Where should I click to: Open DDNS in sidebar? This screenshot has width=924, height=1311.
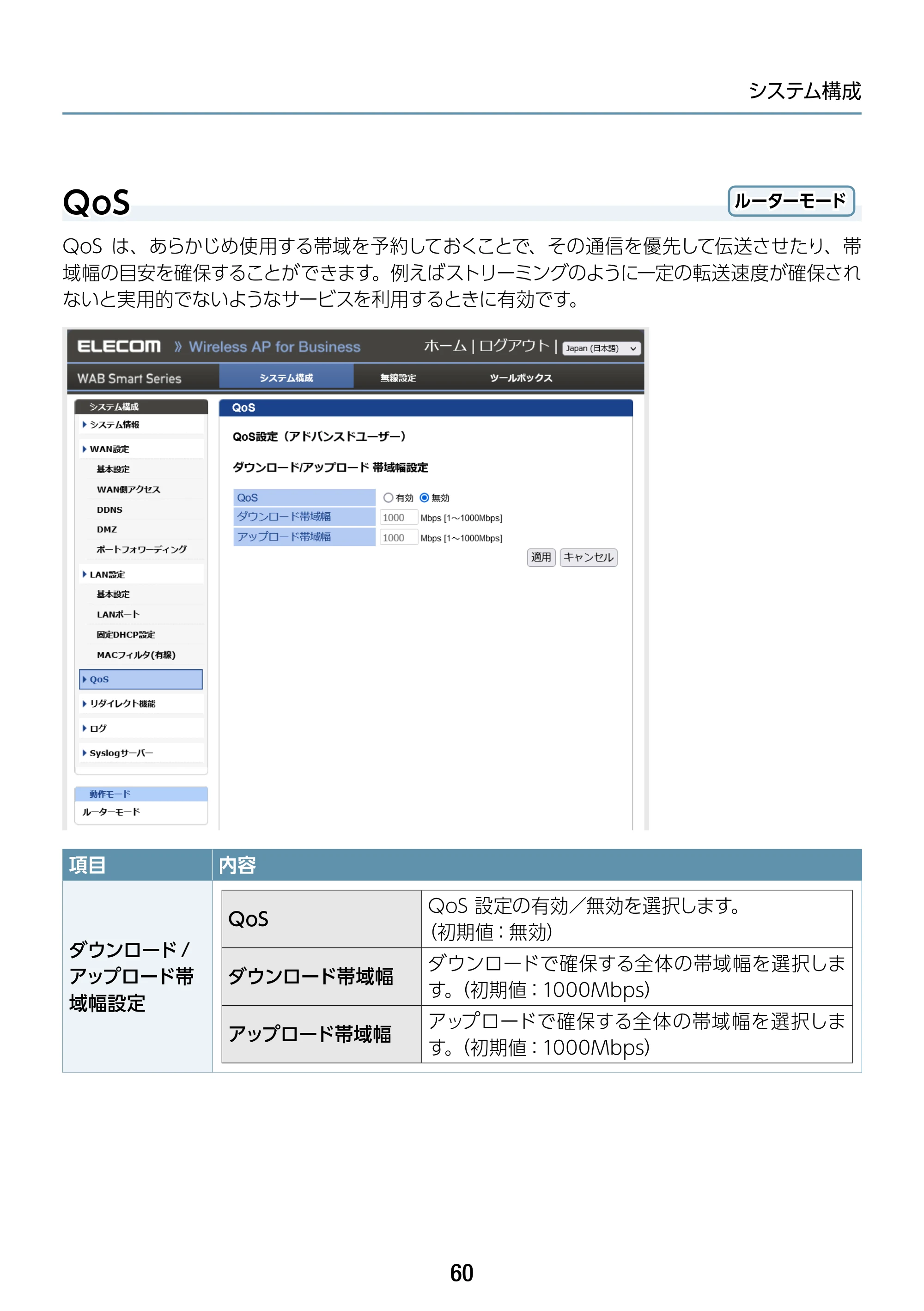point(109,510)
